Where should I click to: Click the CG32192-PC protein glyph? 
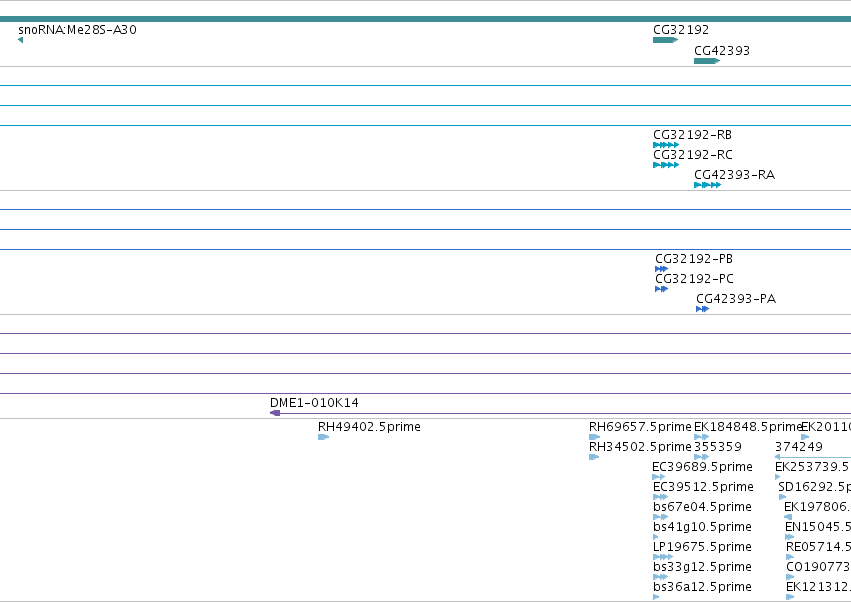pyautogui.click(x=661, y=289)
